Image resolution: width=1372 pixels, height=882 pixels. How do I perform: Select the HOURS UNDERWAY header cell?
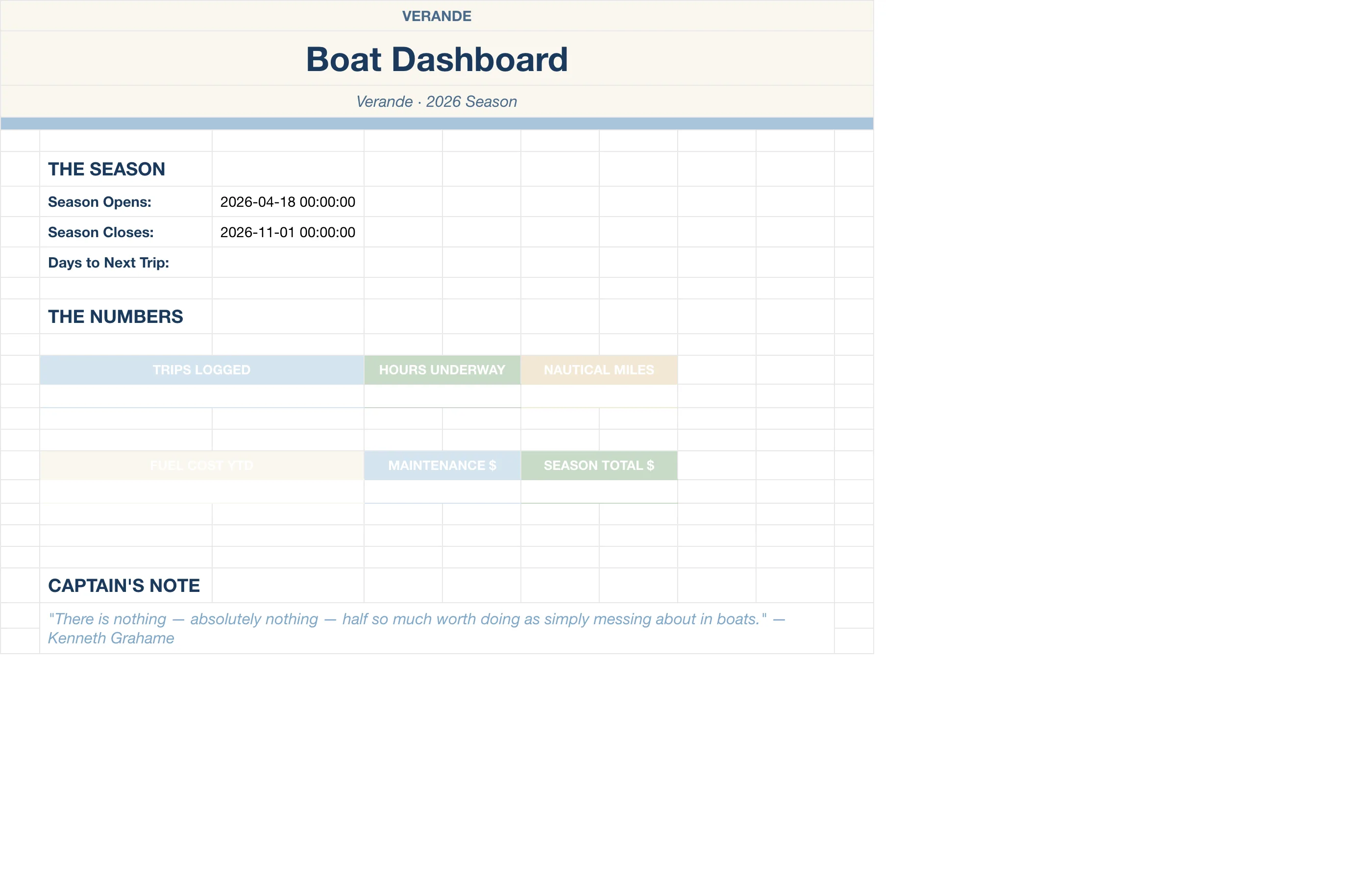442,370
